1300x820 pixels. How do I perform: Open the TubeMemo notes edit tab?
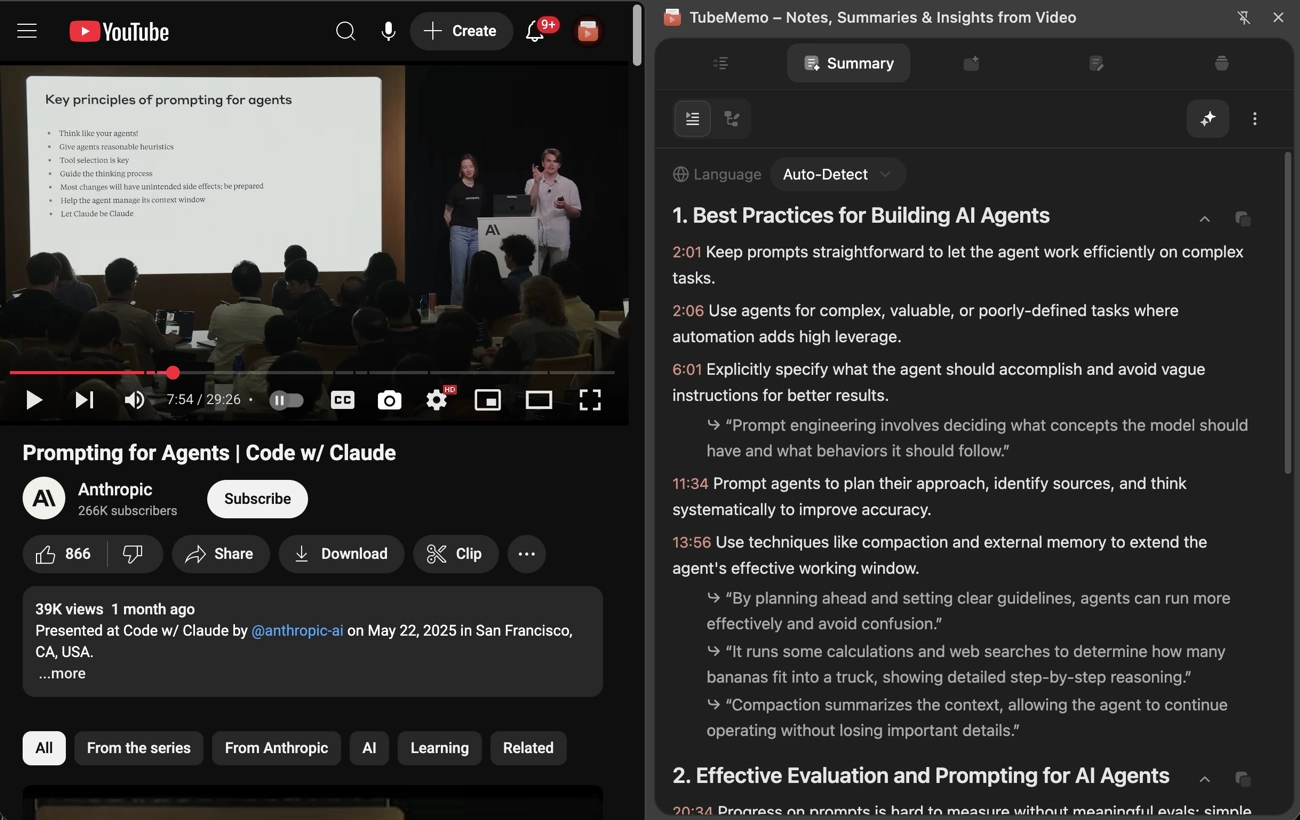click(1096, 63)
